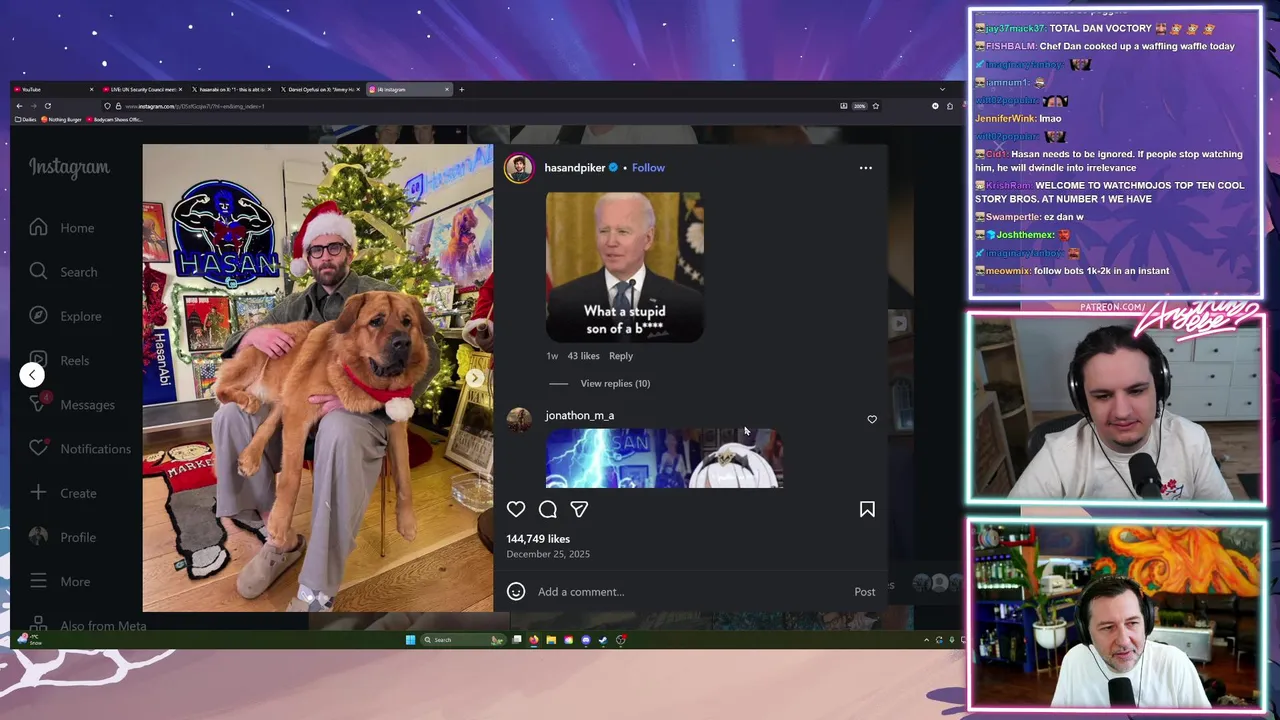Show next photo in carousel
The height and width of the screenshot is (720, 1280).
[475, 378]
